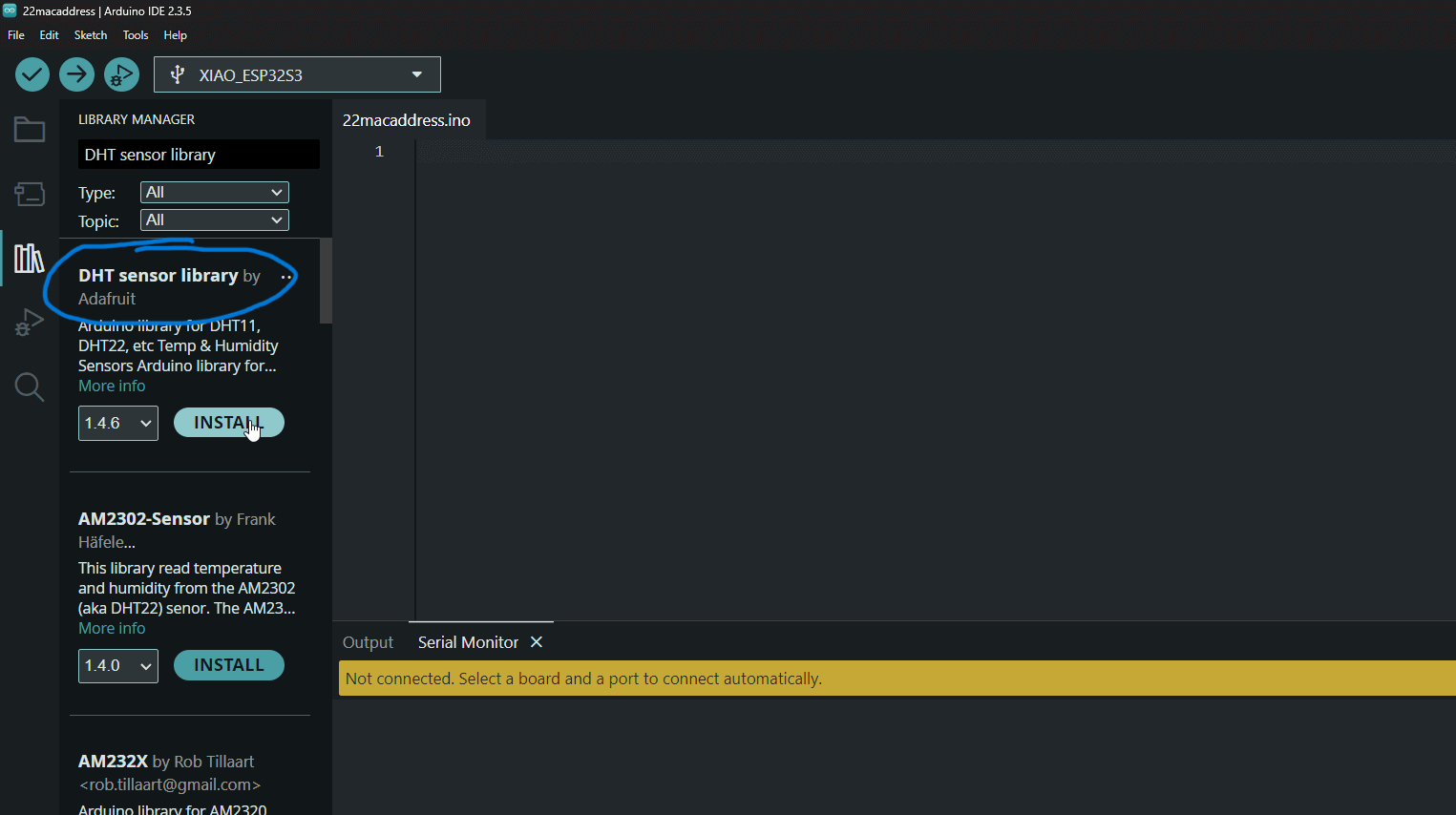Open version 1.4.0 dropdown for AM2302-Sensor
The height and width of the screenshot is (815, 1456).
pyautogui.click(x=118, y=665)
